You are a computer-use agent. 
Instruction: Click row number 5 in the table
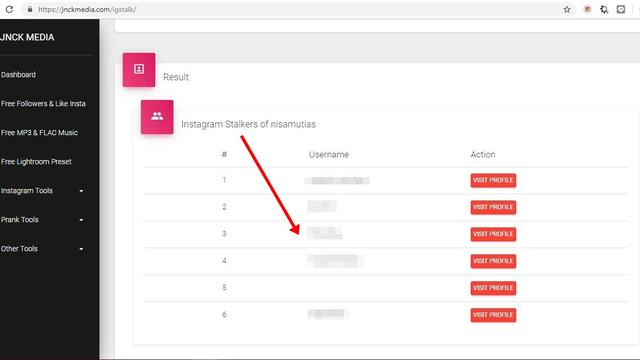224,288
